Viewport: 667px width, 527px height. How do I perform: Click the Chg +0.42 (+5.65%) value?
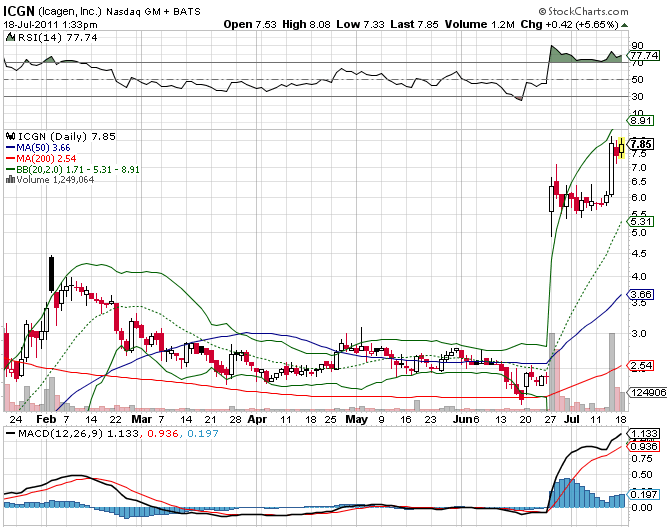click(569, 24)
